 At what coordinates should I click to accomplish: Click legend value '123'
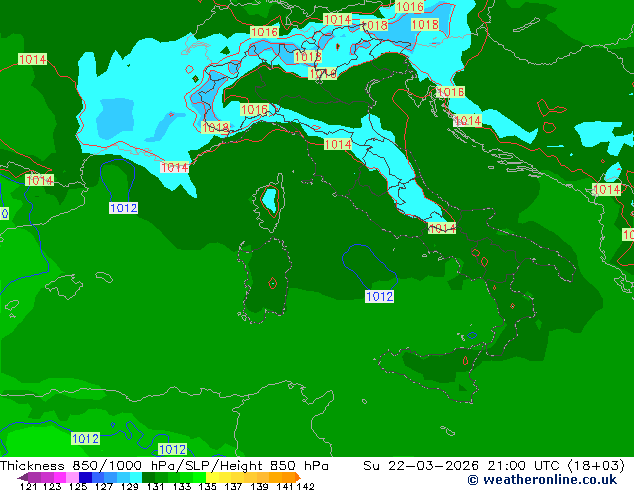point(53,486)
